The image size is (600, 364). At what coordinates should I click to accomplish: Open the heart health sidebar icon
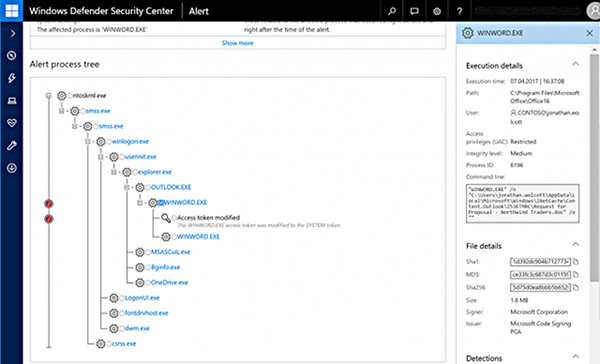[11, 123]
